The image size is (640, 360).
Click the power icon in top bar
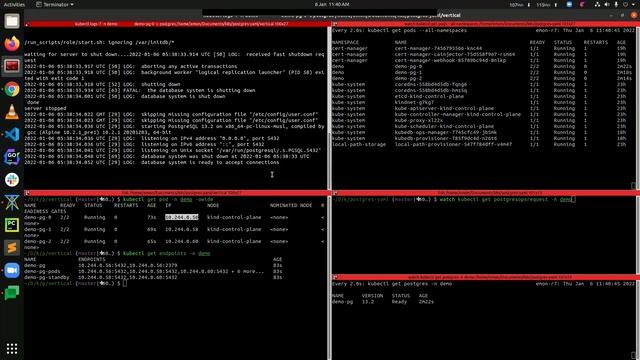pos(626,4)
